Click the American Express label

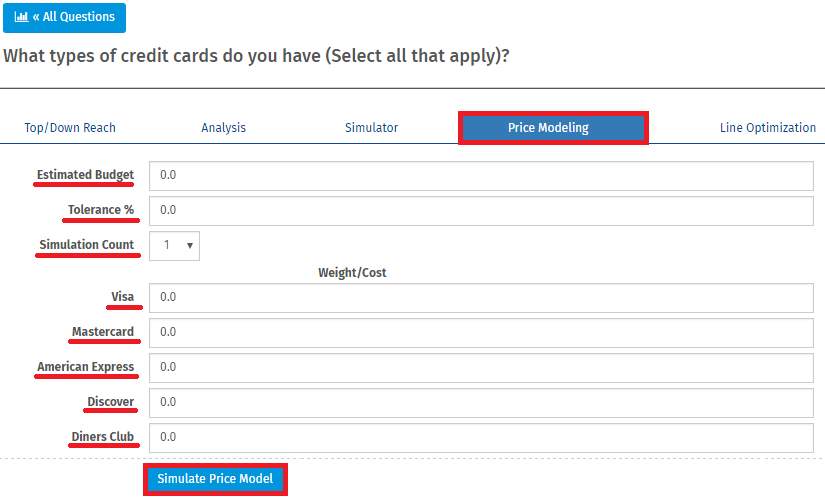85,367
